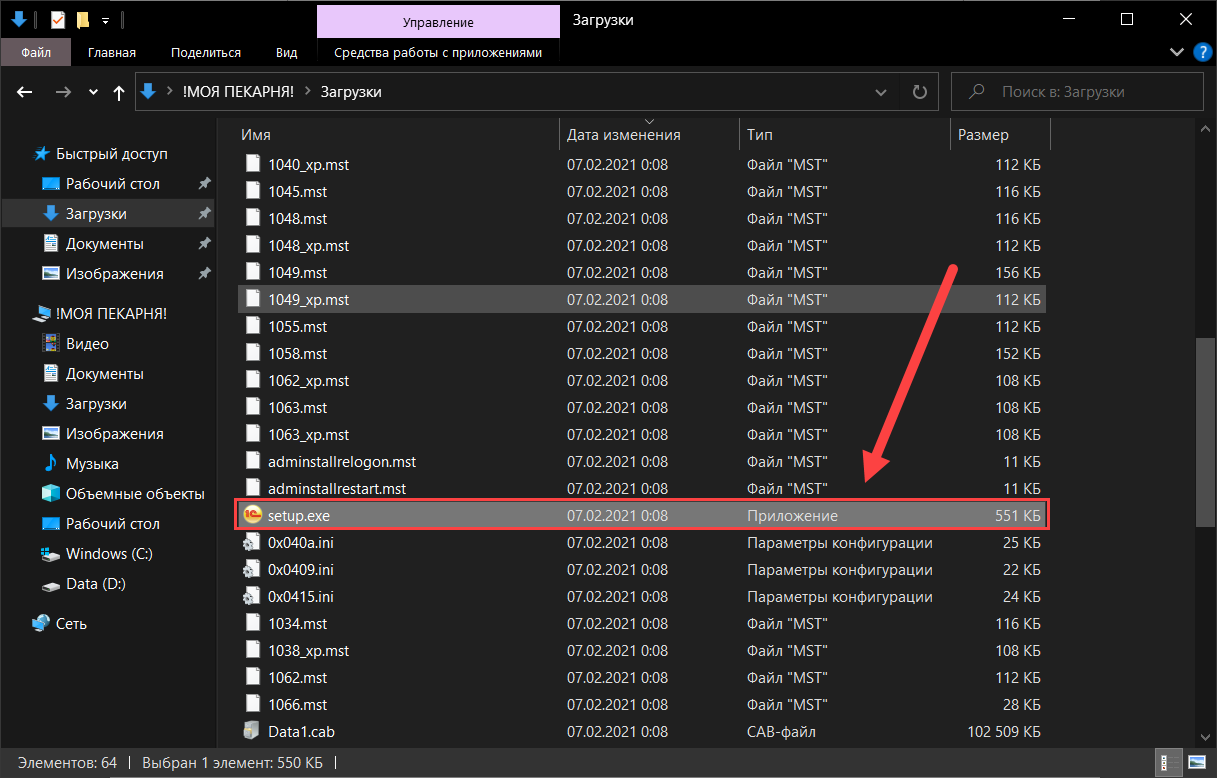Click the Data1.cab file icon
This screenshot has height=778, width=1217.
[251, 731]
